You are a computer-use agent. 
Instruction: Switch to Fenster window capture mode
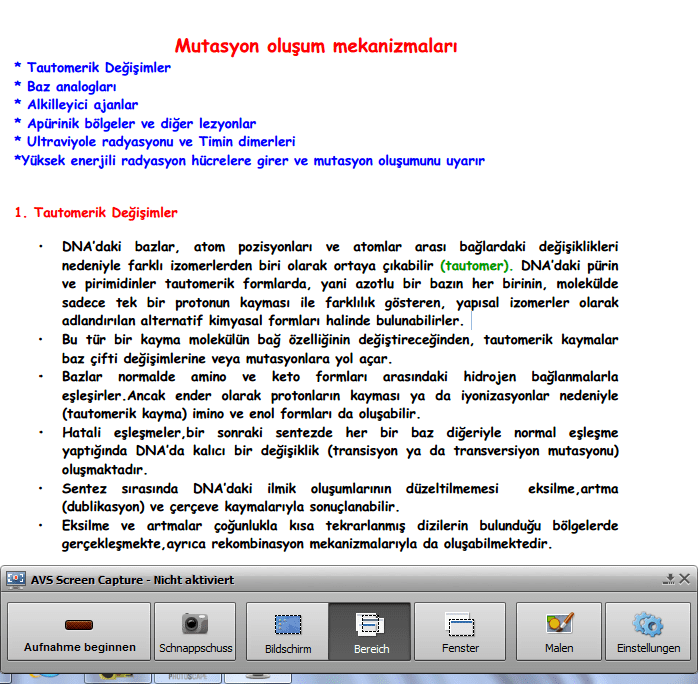point(460,632)
